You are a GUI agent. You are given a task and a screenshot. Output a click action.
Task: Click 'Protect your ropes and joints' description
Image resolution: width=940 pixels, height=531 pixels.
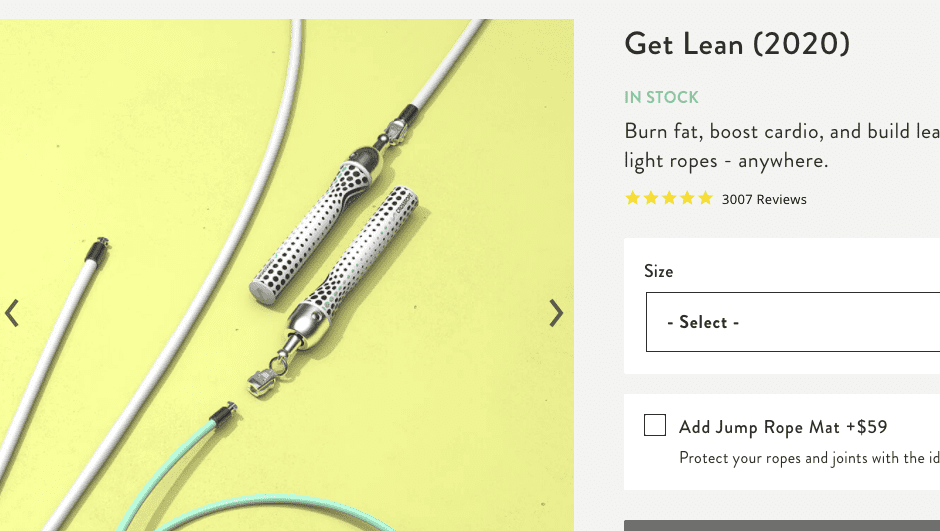coord(809,458)
